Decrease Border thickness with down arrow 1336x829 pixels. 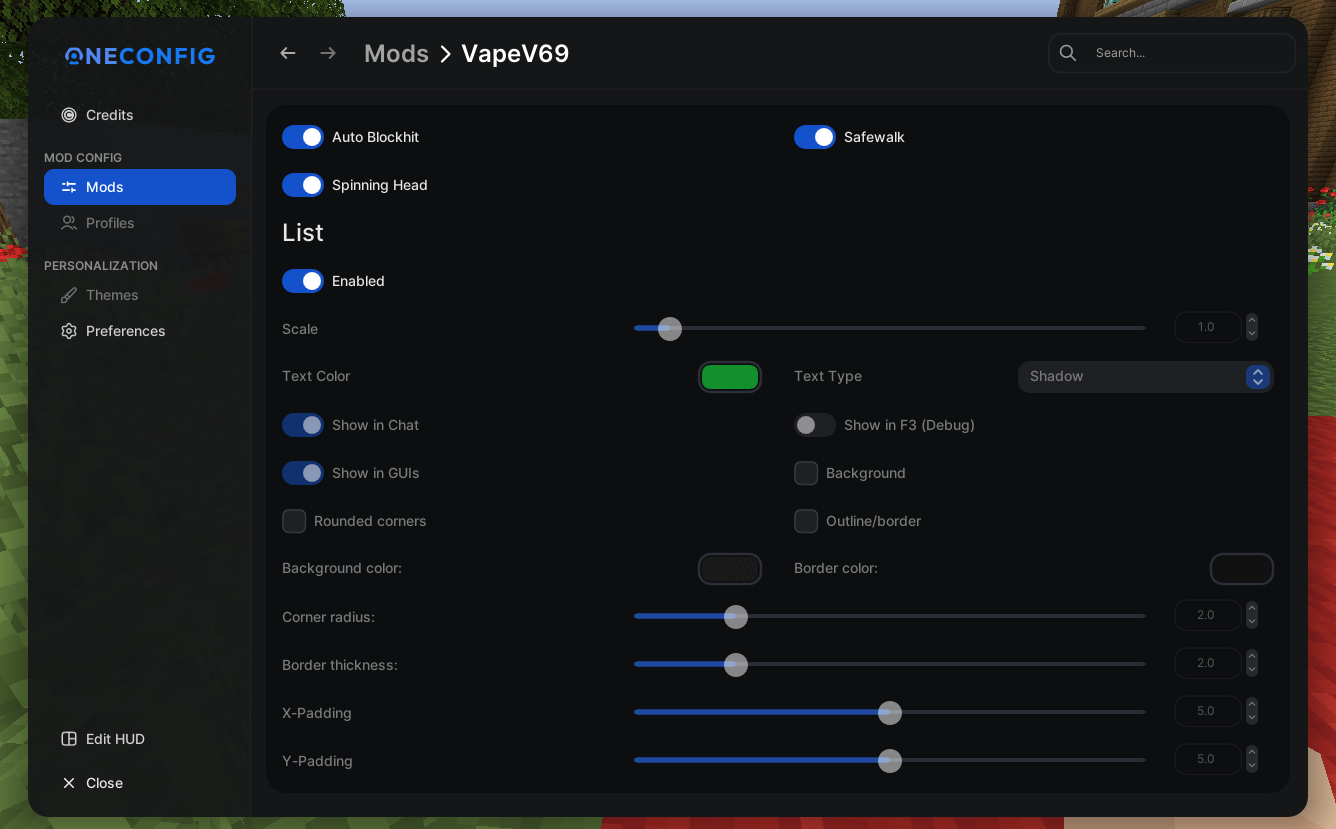[1252, 670]
